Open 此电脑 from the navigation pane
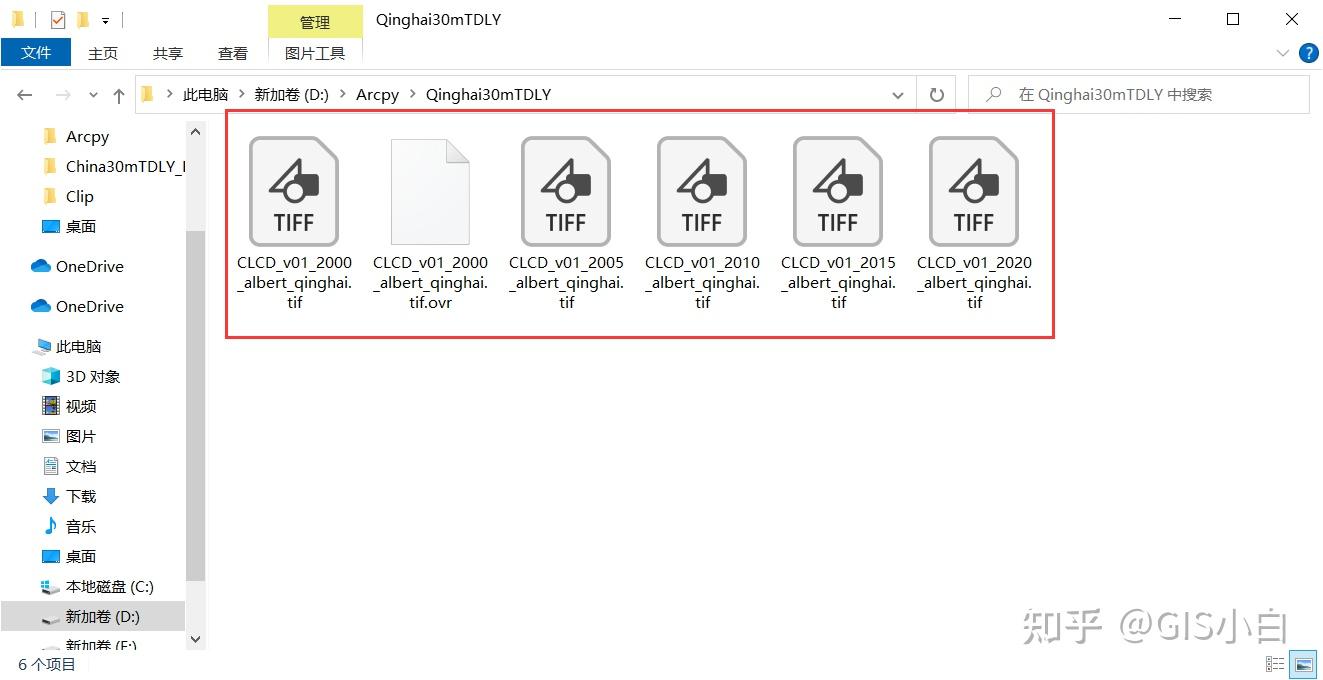1323x680 pixels. 78,346
